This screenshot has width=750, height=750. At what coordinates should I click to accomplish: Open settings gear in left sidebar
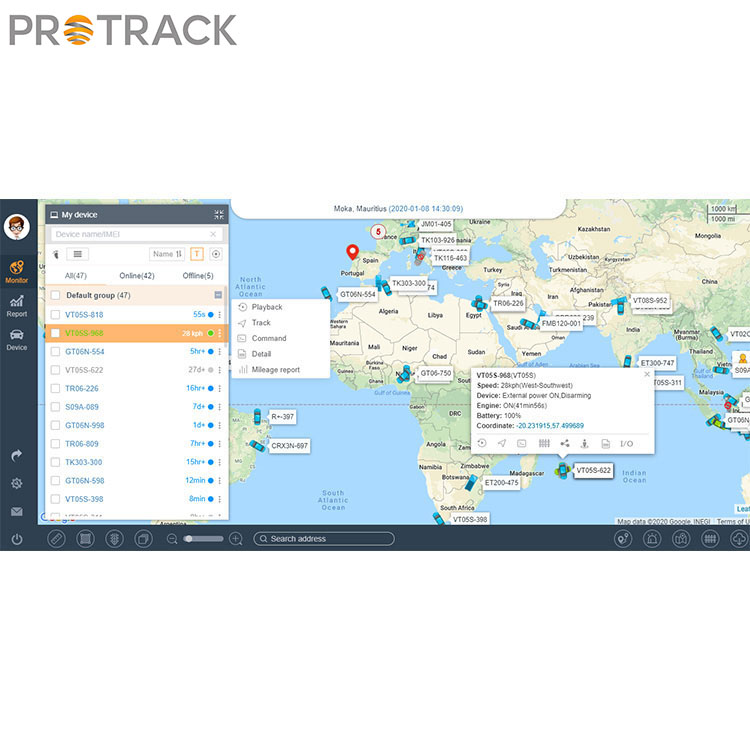point(17,483)
